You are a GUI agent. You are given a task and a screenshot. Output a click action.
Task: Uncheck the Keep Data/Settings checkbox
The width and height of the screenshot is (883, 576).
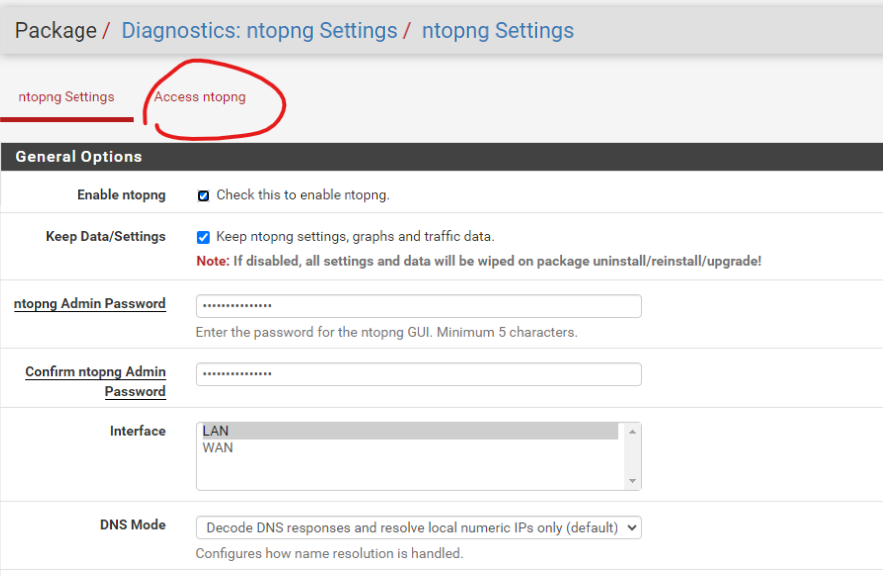pos(204,237)
